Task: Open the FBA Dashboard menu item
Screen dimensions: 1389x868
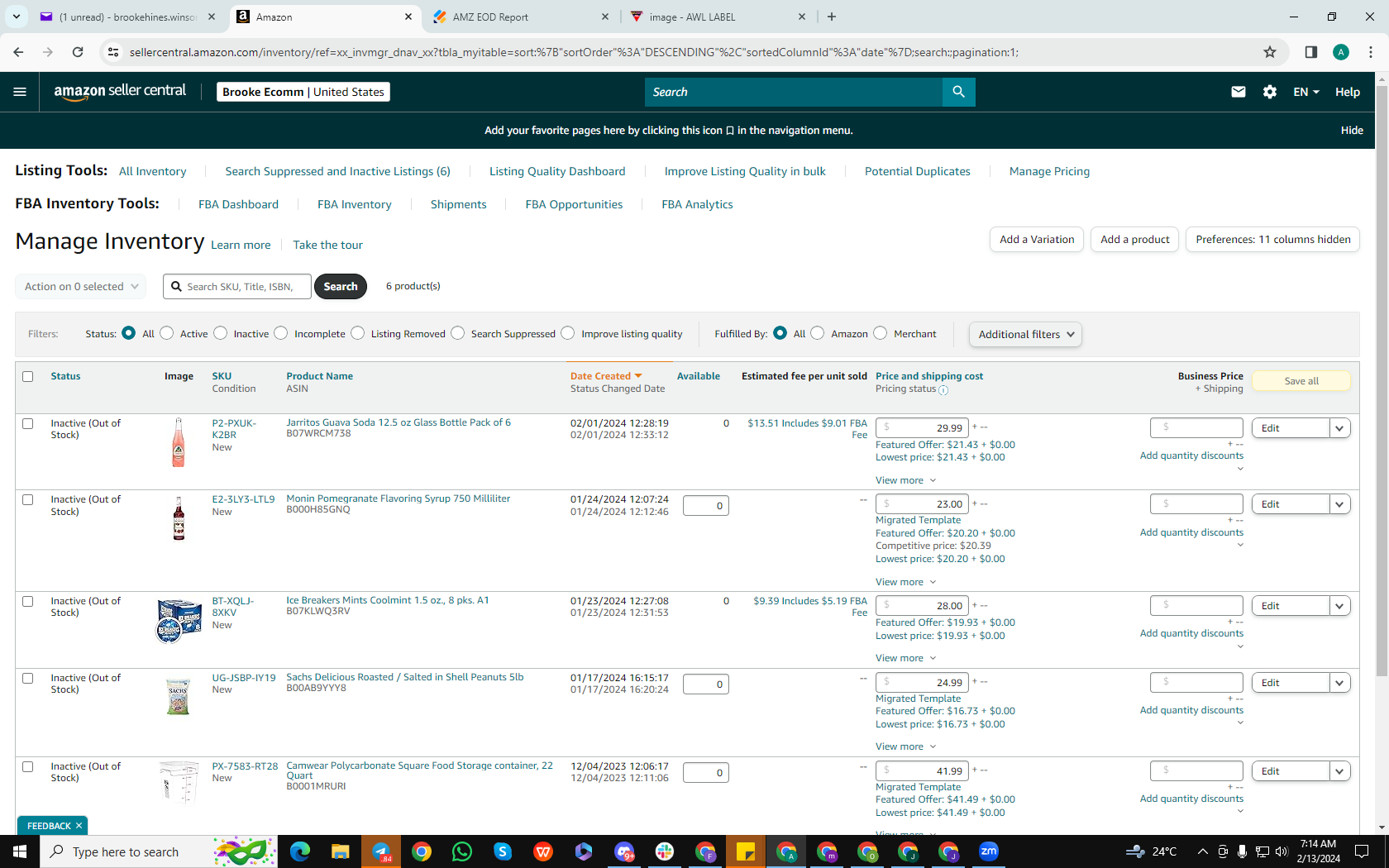Action: click(238, 204)
